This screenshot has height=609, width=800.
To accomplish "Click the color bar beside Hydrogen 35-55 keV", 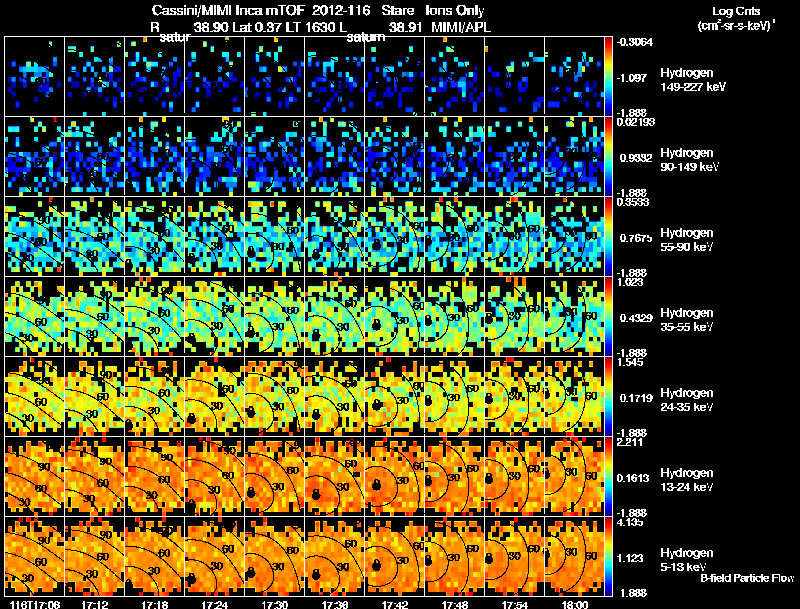I will pos(608,316).
